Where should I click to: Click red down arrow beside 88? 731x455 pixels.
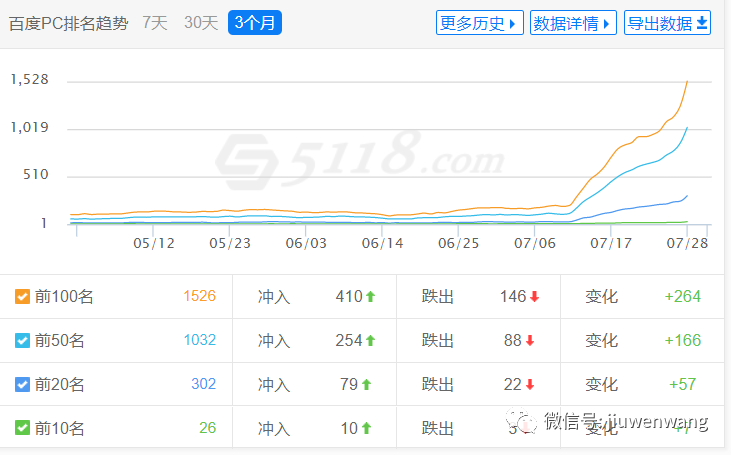[x=530, y=340]
